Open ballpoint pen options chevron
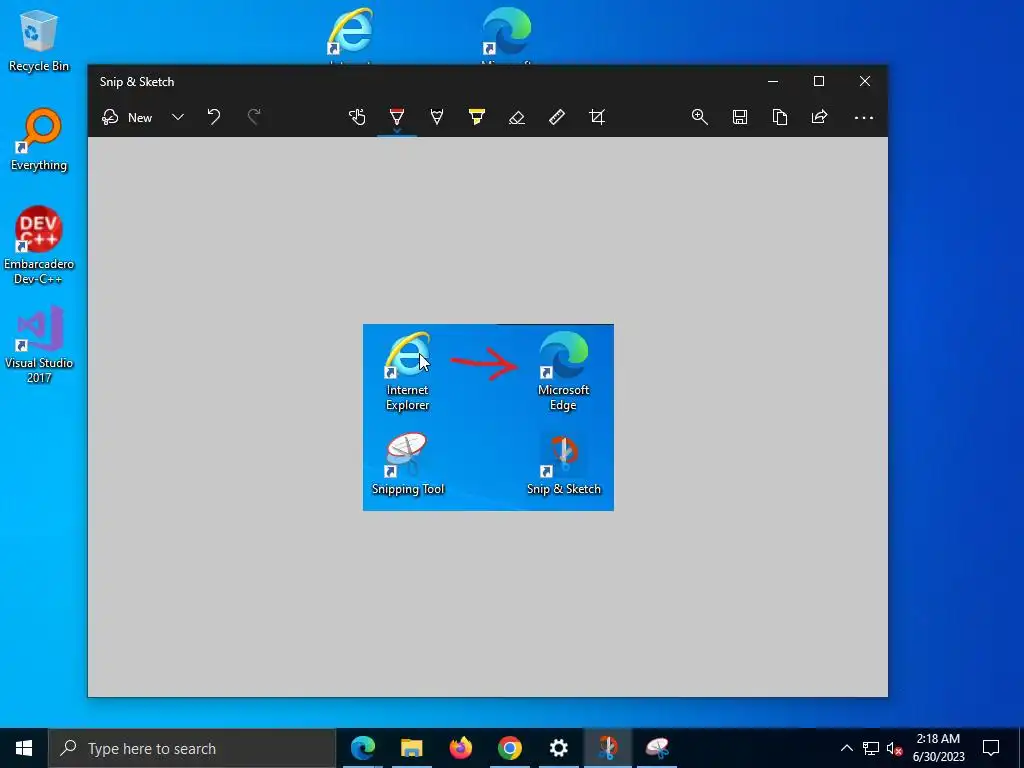This screenshot has width=1024, height=768. (396, 131)
